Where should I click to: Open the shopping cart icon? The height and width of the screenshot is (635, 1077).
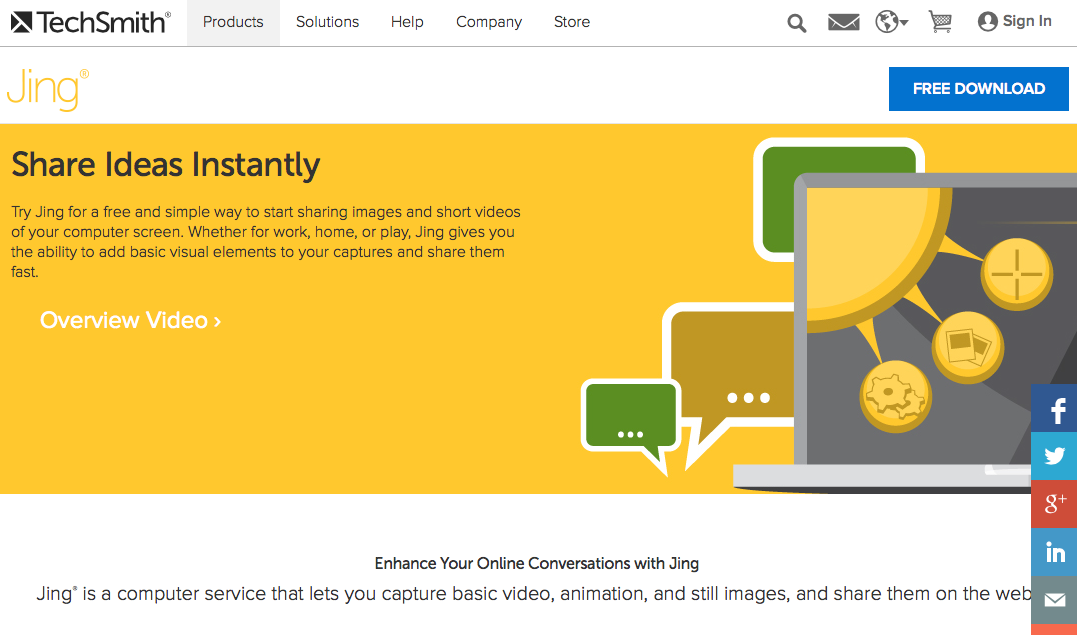pyautogui.click(x=940, y=22)
